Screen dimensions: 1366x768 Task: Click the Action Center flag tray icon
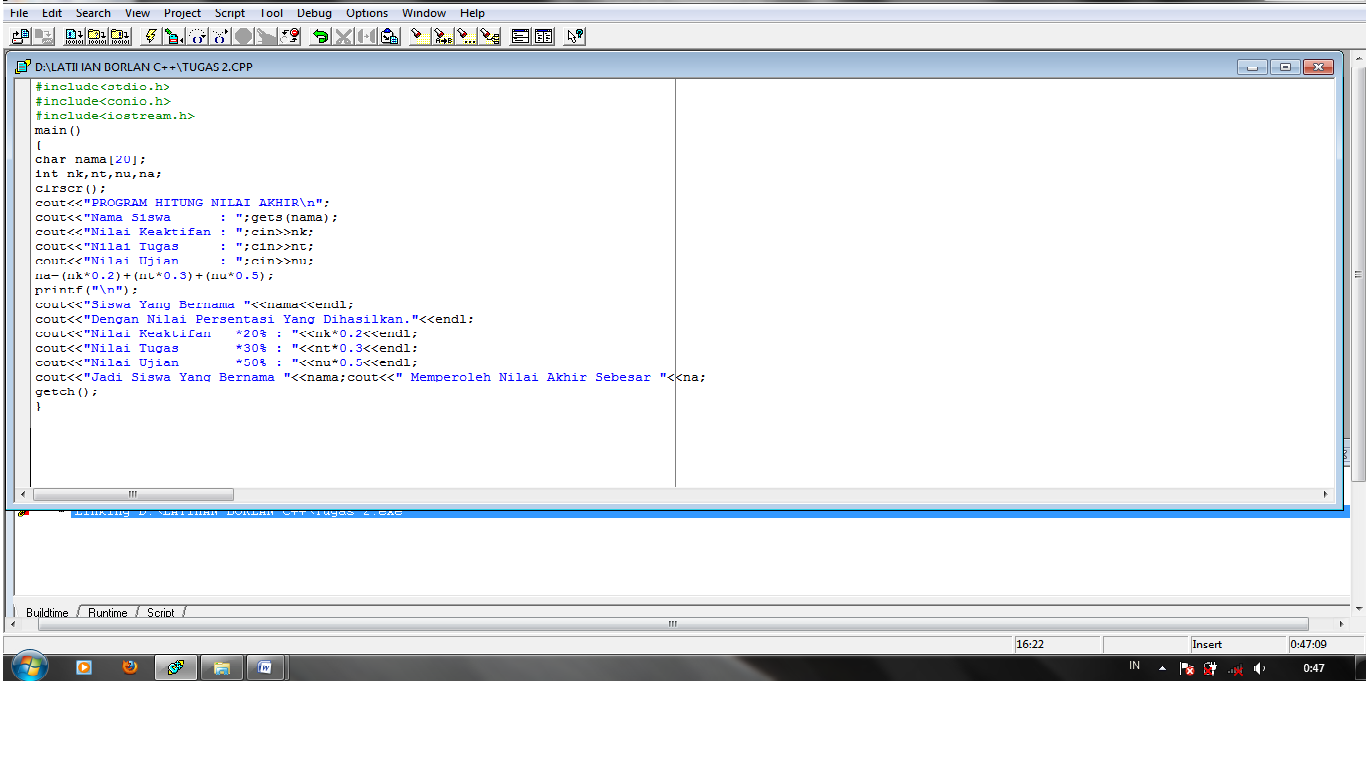pos(1187,669)
